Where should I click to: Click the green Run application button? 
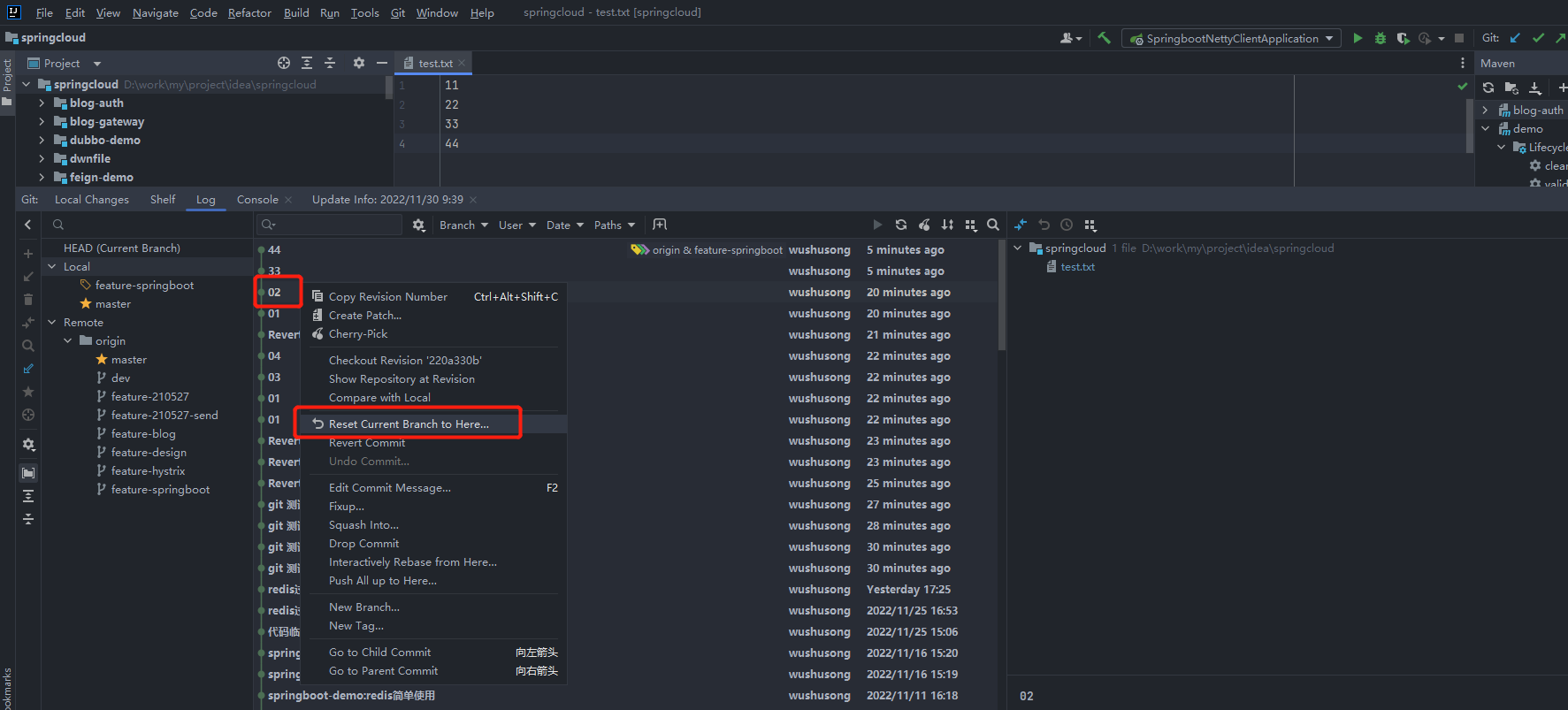tap(1358, 38)
